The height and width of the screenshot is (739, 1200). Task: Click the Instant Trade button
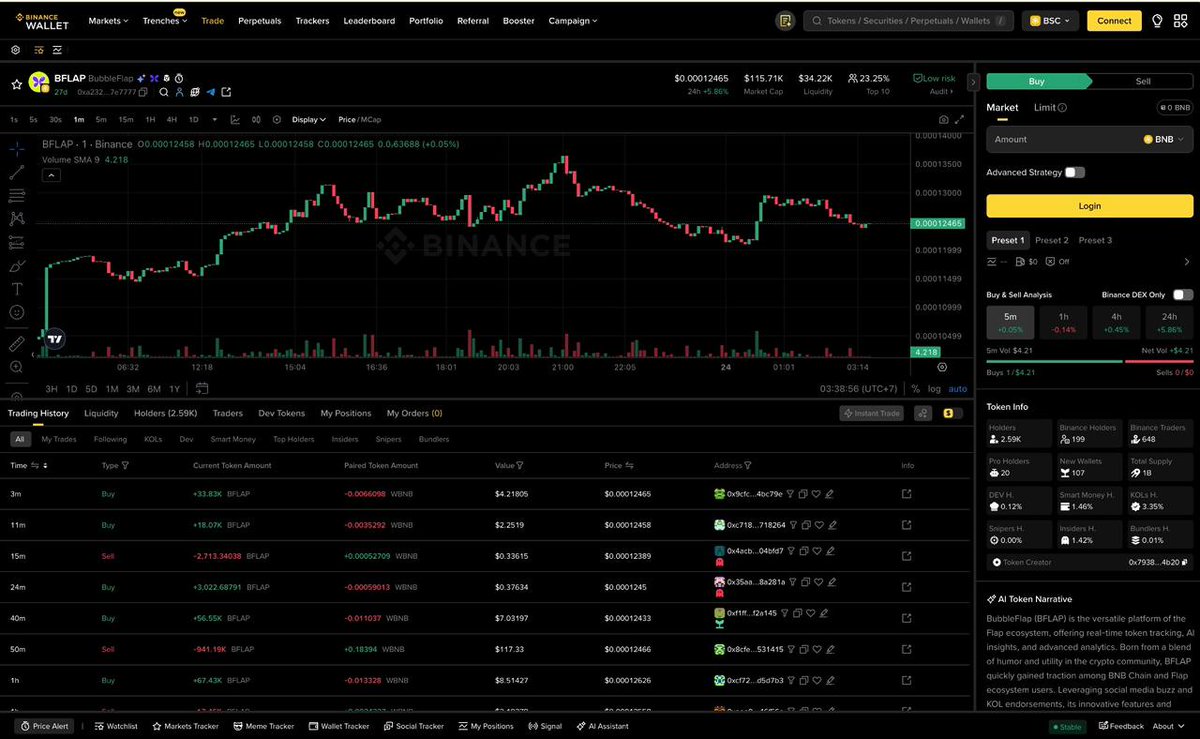pyautogui.click(x=873, y=413)
